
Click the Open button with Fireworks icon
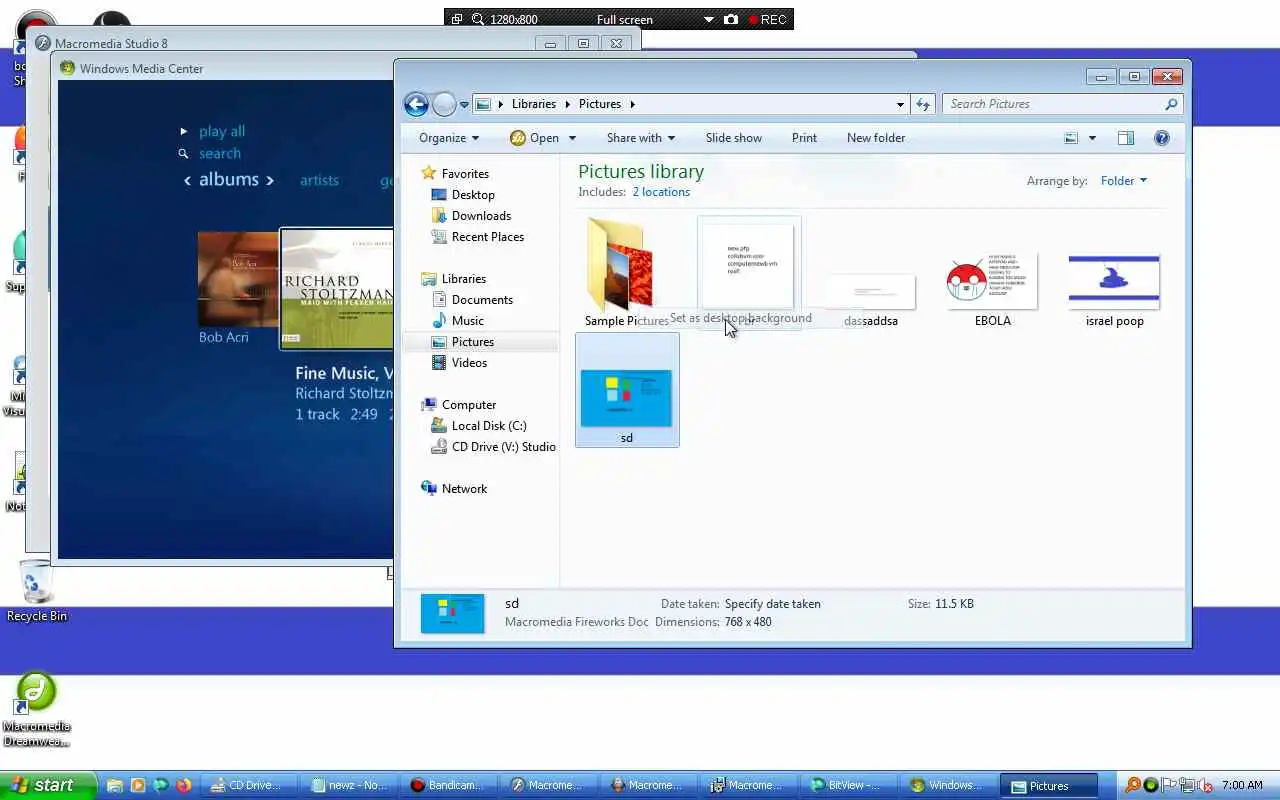[535, 138]
